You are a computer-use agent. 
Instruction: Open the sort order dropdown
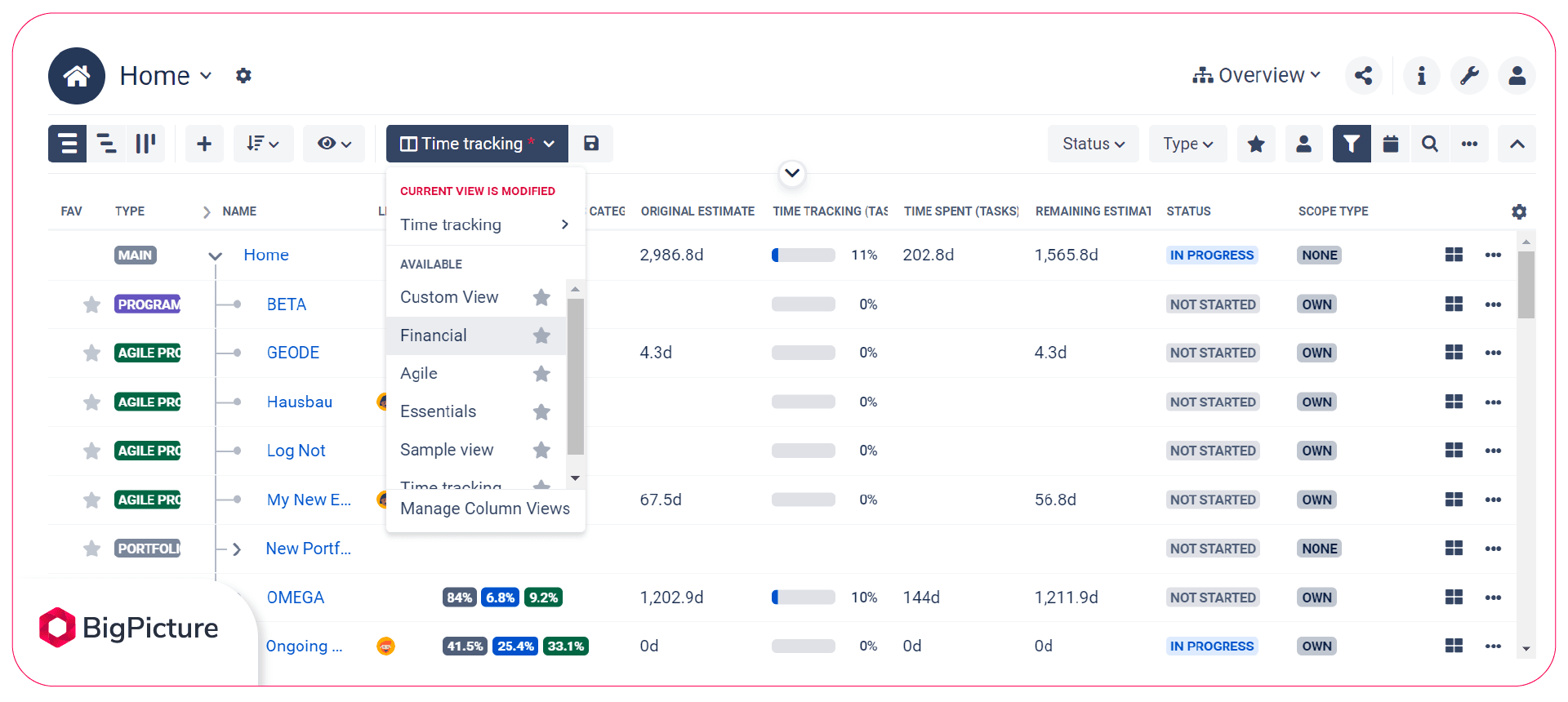coord(263,144)
